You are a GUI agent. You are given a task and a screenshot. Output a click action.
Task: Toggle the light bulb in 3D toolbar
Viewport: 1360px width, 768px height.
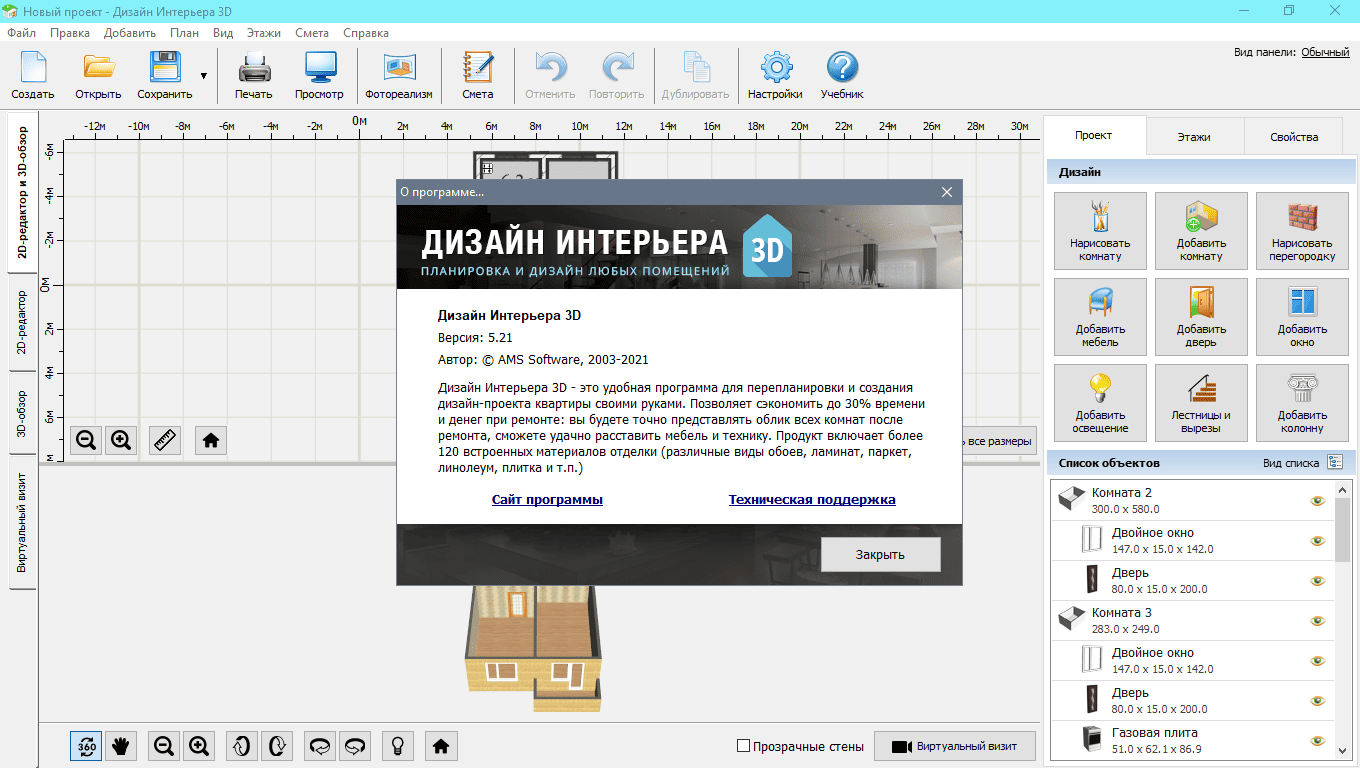398,745
